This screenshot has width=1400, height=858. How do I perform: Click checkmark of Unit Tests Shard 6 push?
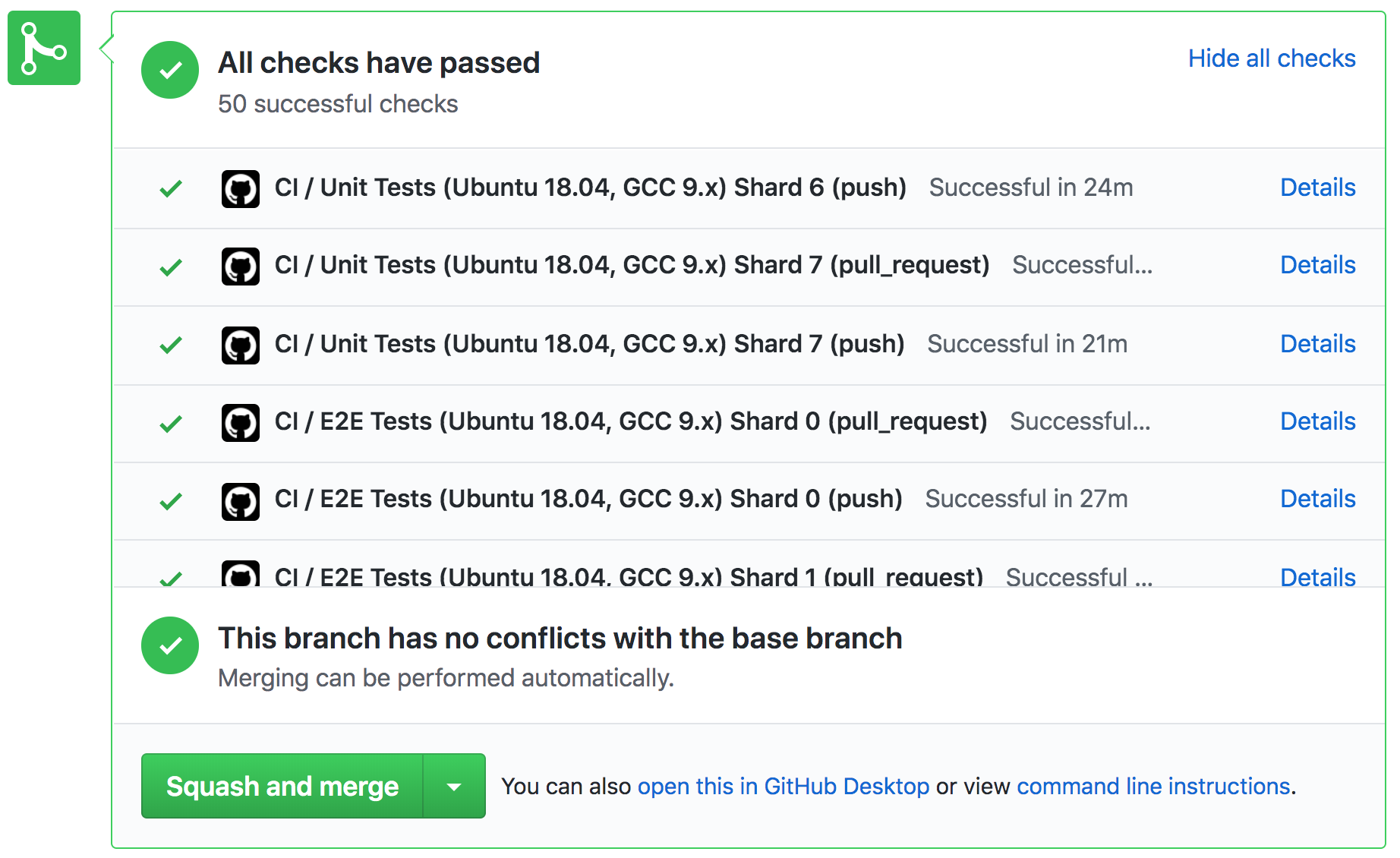coord(171,188)
